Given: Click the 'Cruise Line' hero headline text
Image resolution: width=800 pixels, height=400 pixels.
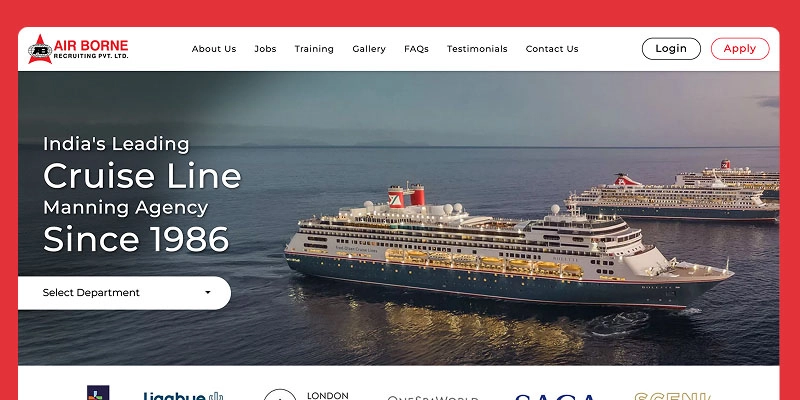Looking at the screenshot, I should [x=142, y=176].
